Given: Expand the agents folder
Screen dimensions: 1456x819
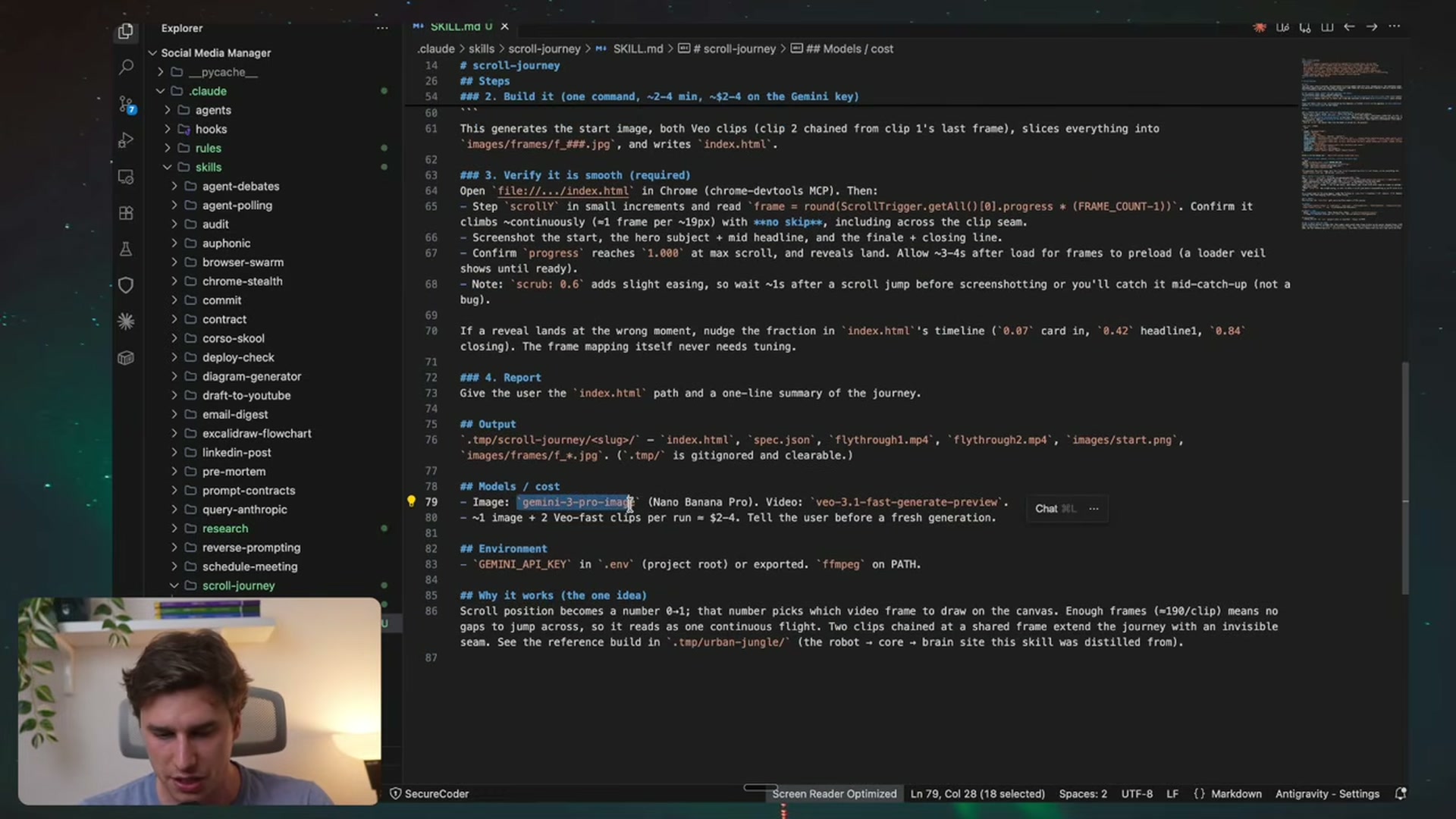Looking at the screenshot, I should point(168,110).
